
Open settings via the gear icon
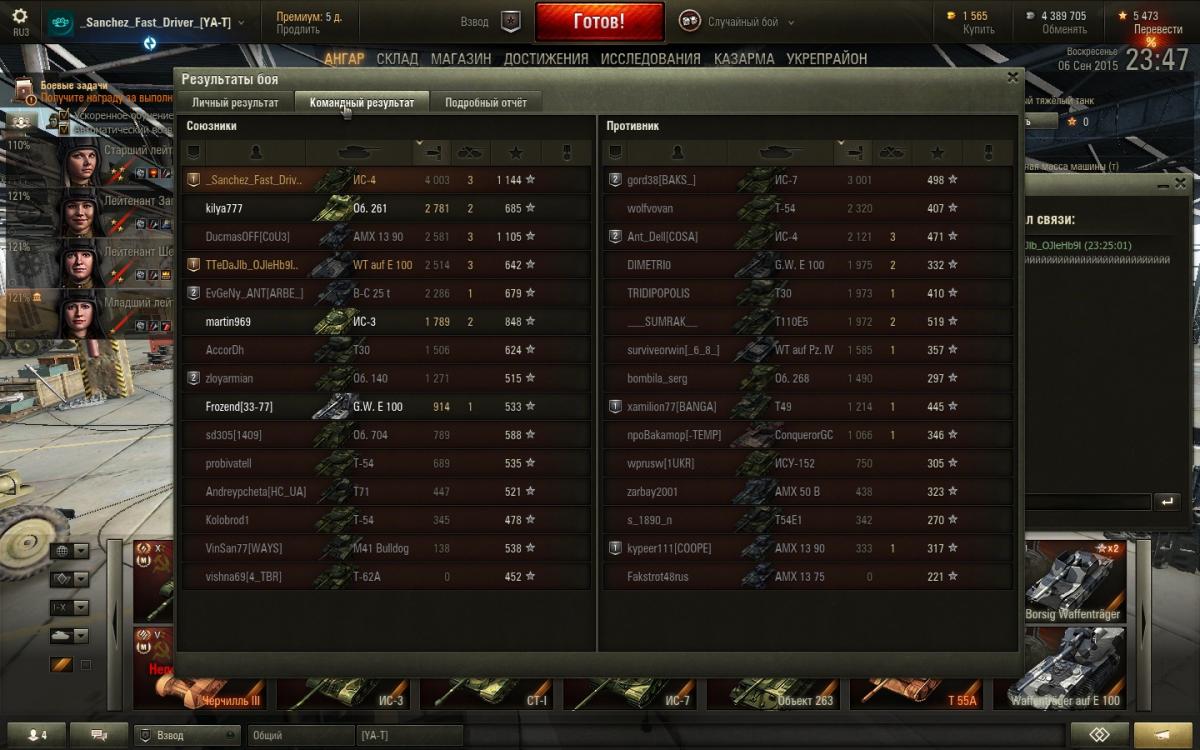(19, 16)
